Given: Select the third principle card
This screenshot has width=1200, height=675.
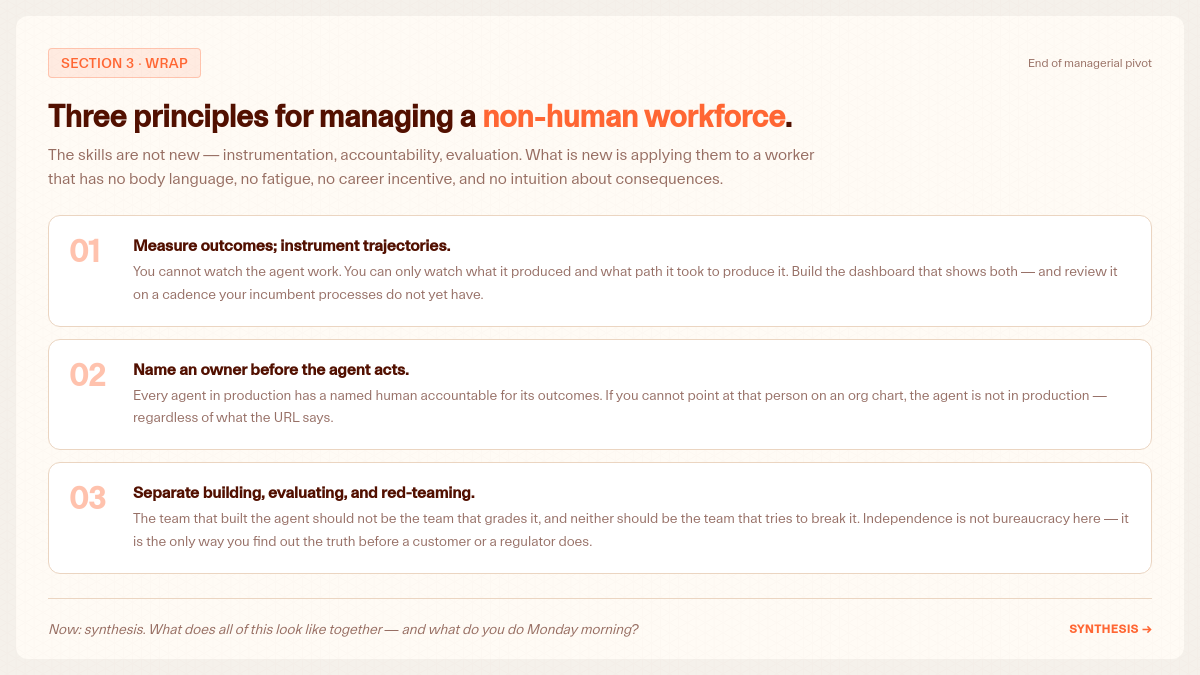Looking at the screenshot, I should coord(600,518).
